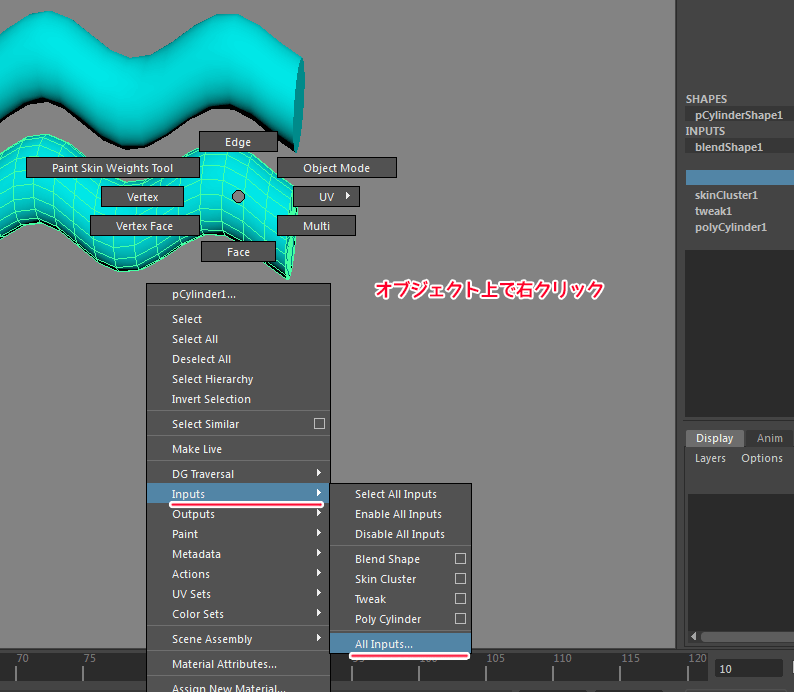This screenshot has width=794, height=692.
Task: Switch to the Anim layer tab
Action: pyautogui.click(x=769, y=438)
